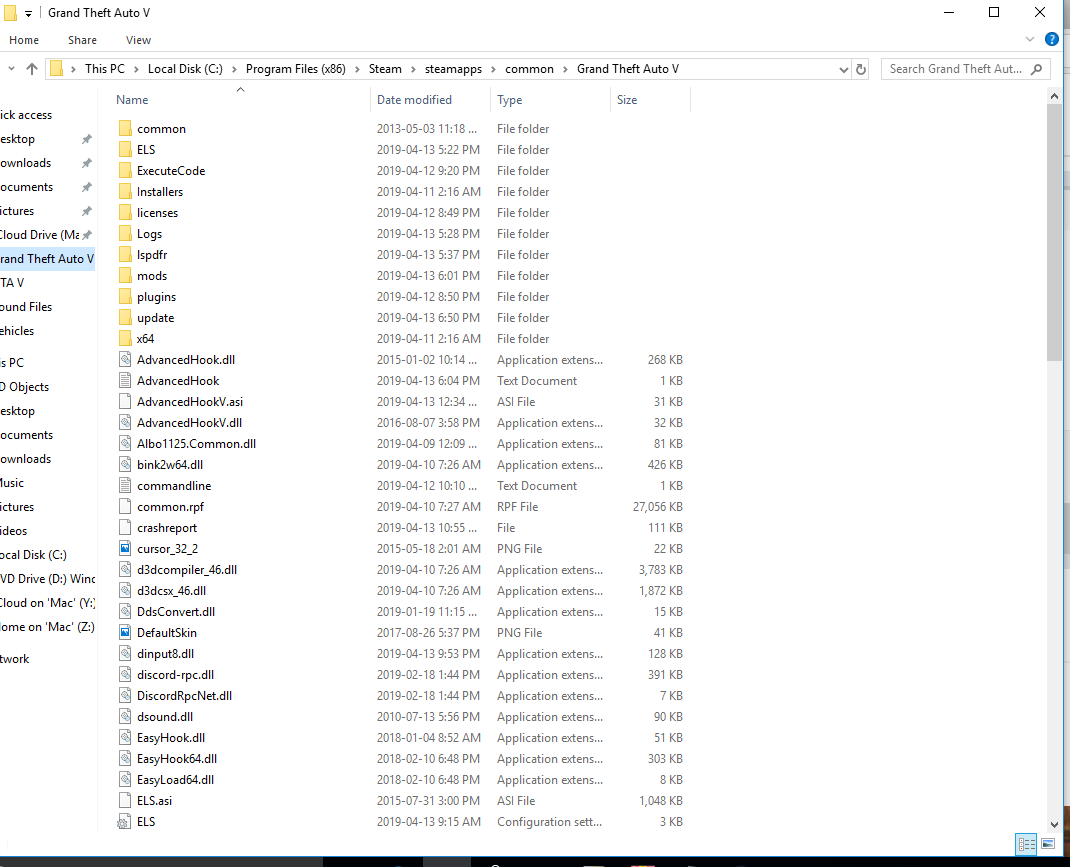Viewport: 1070px width, 867px height.
Task: Click the refresh button beside address bar
Action: point(861,70)
